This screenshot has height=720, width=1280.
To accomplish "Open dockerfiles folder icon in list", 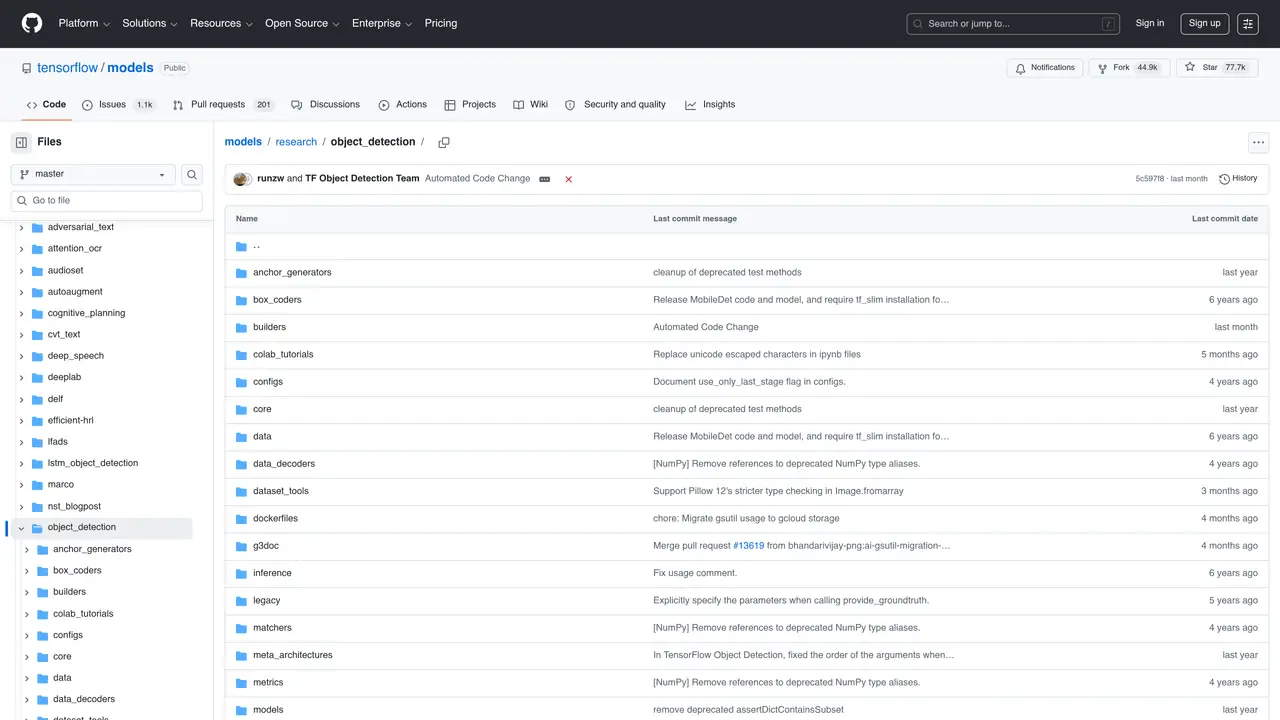I will pyautogui.click(x=241, y=519).
